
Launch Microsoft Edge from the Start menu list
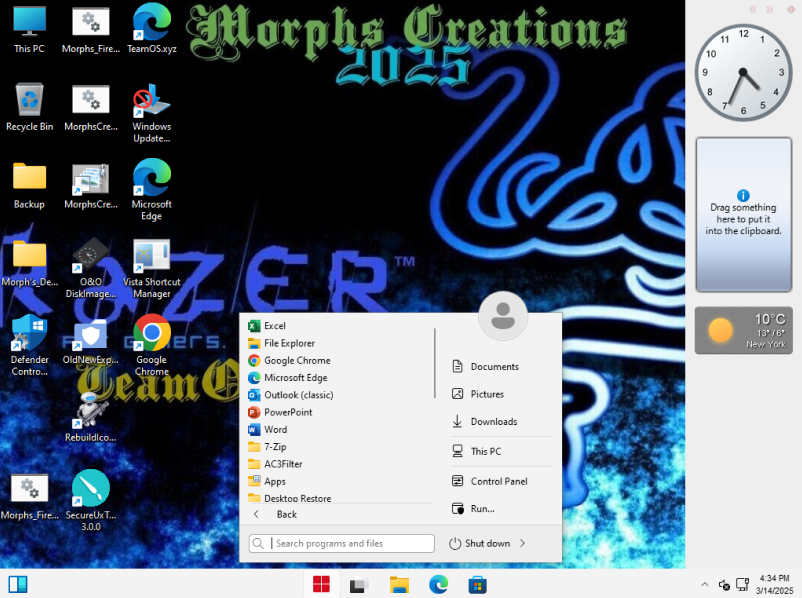click(x=339, y=378)
